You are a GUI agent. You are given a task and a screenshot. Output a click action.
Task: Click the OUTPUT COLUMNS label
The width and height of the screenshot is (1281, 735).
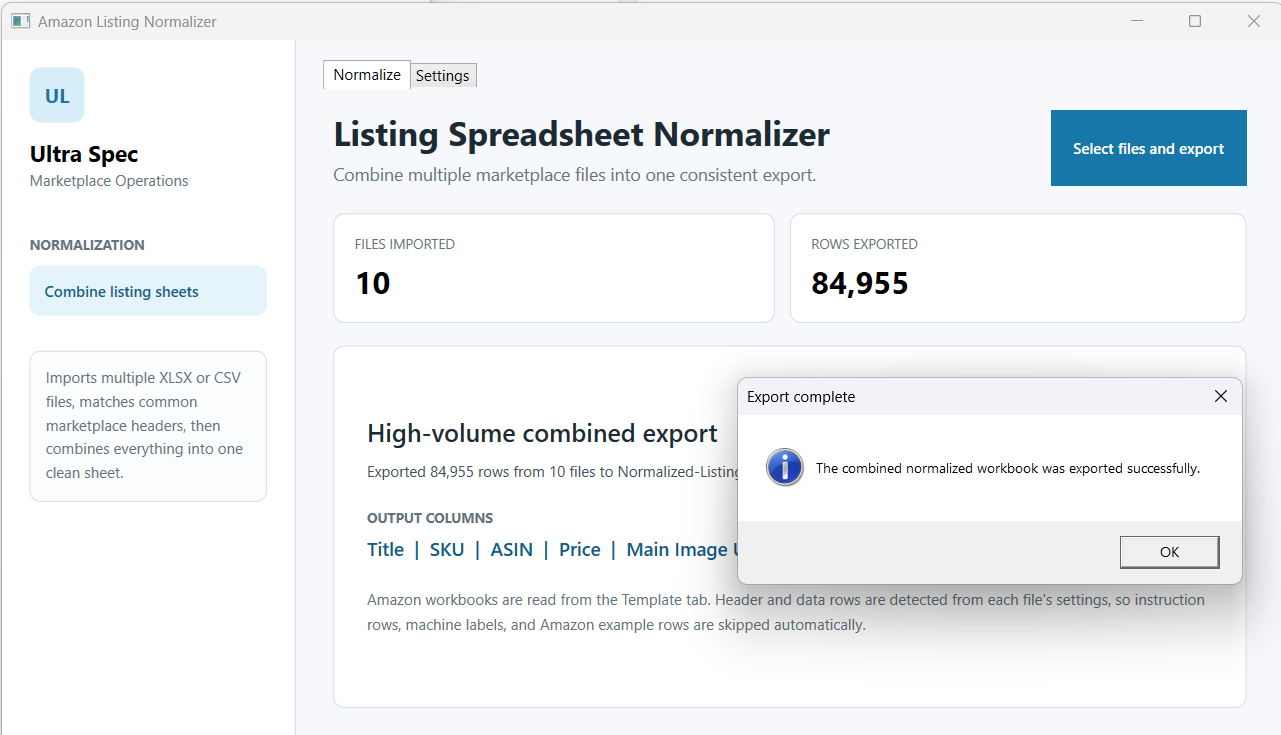tap(430, 518)
